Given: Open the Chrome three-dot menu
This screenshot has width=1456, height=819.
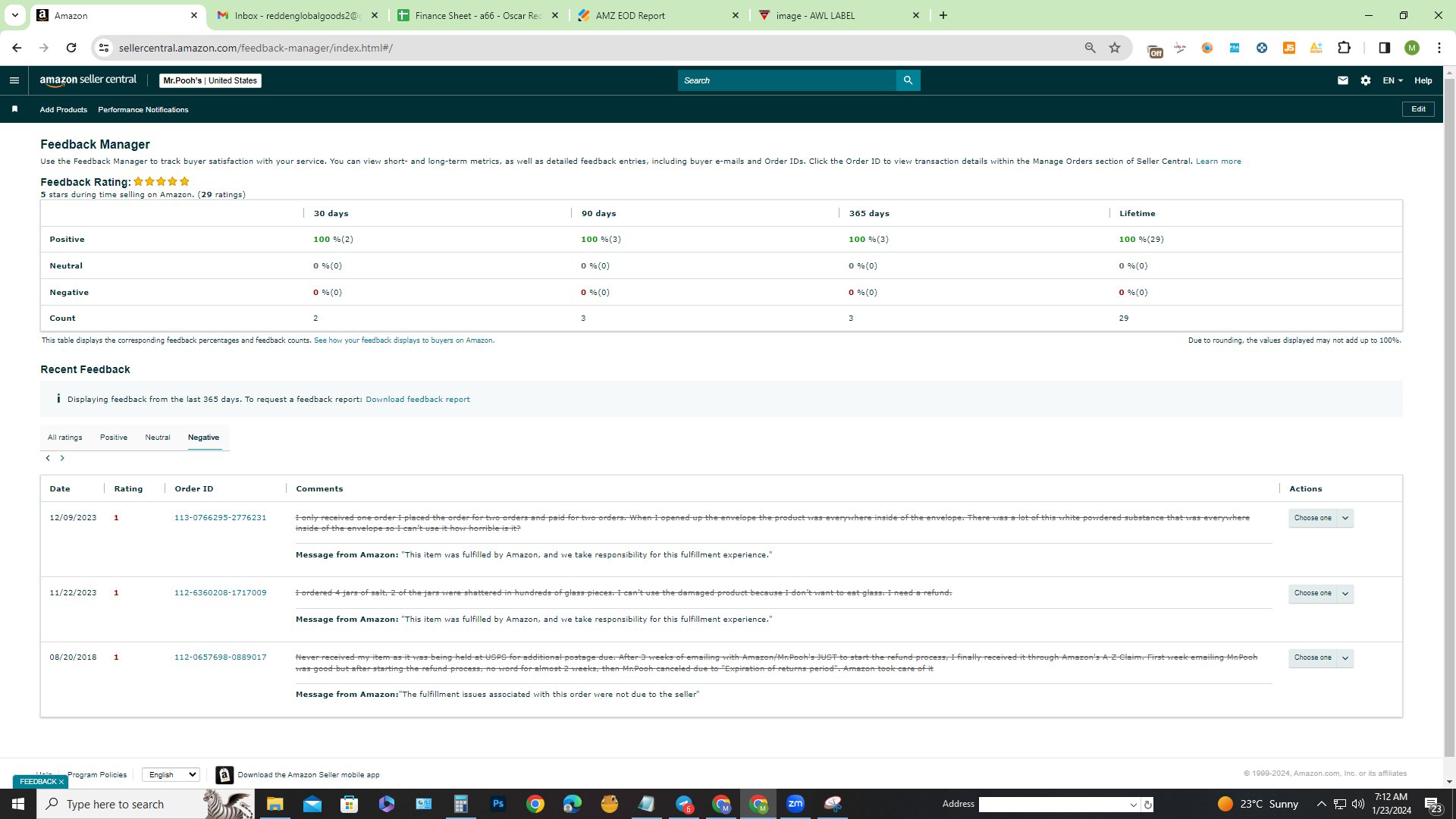Looking at the screenshot, I should (x=1439, y=48).
